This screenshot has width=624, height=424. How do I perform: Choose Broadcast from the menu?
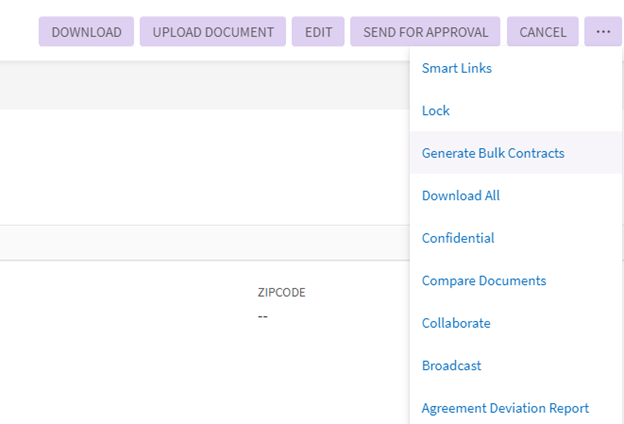click(x=451, y=366)
